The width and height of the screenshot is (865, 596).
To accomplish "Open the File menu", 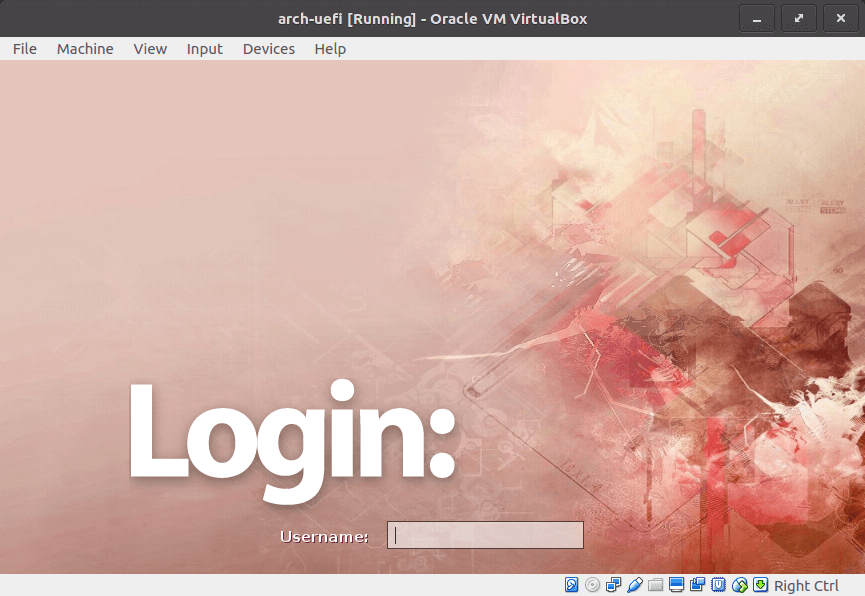I will pos(25,49).
